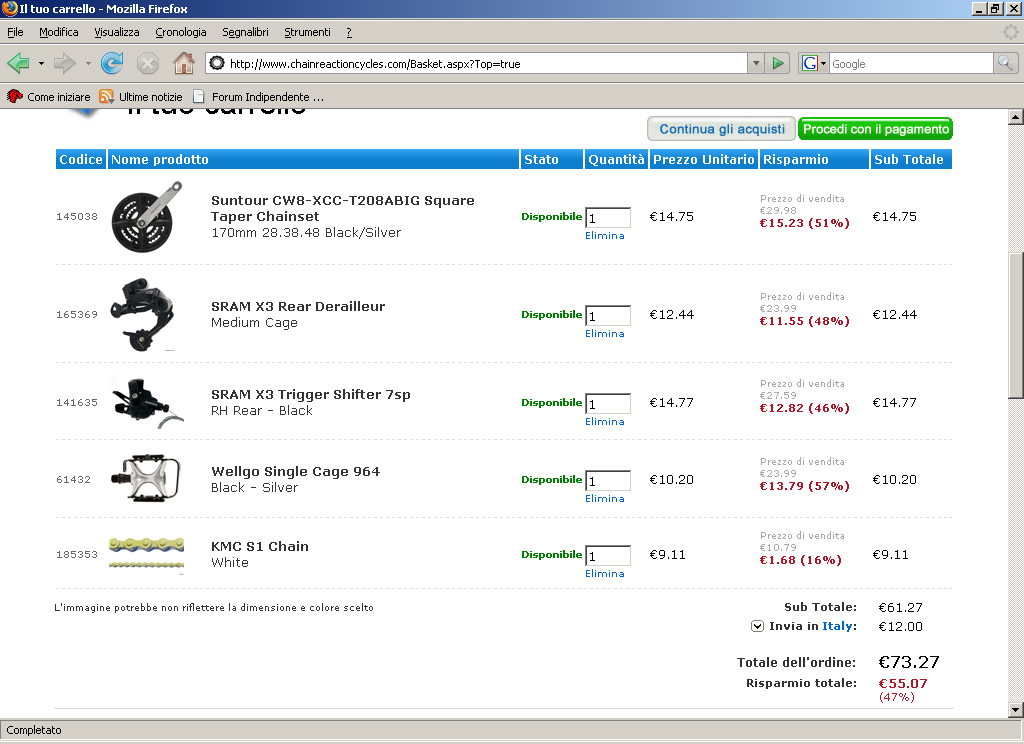Open the Visualizza menu
1024x744 pixels.
tap(117, 32)
